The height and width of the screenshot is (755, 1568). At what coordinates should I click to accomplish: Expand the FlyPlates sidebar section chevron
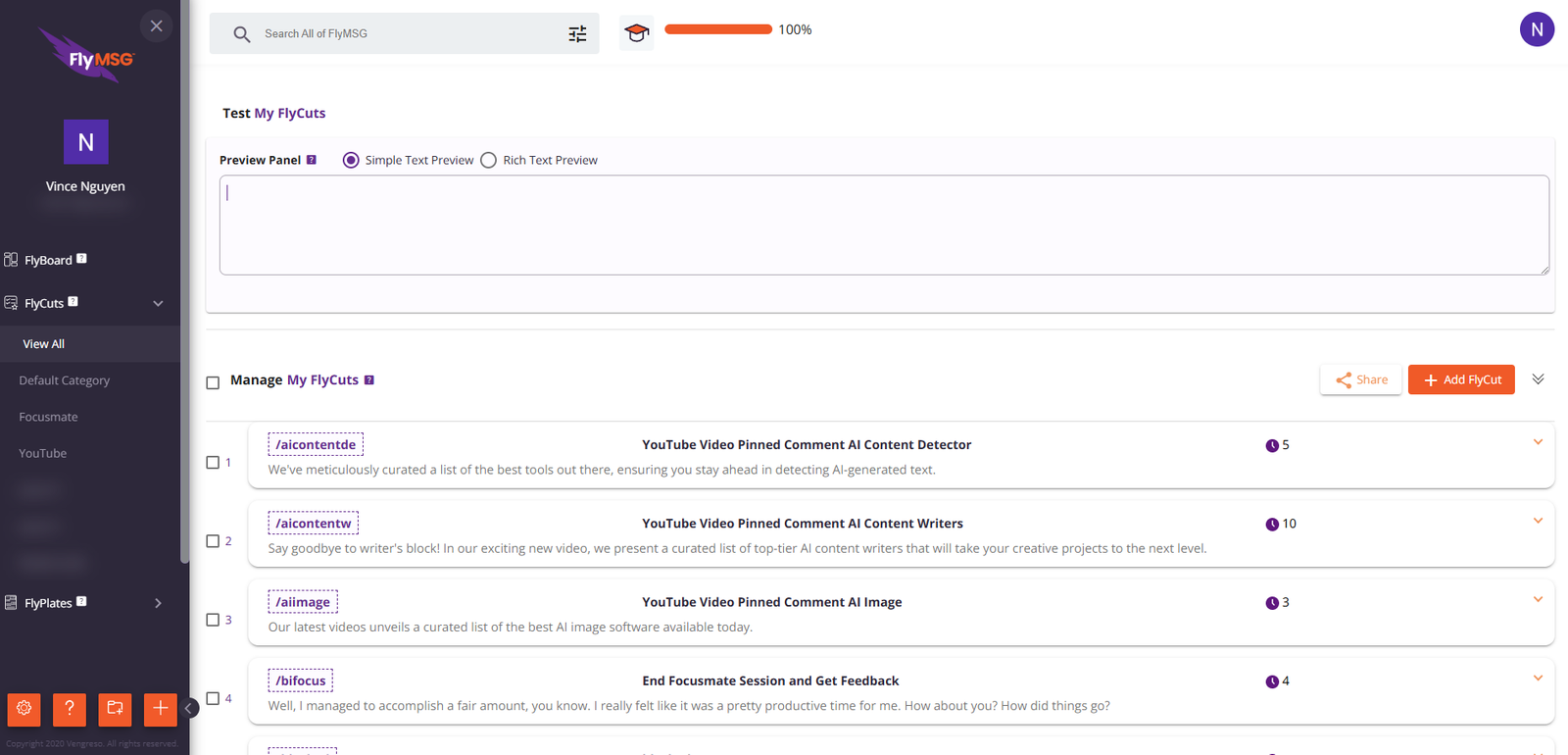(158, 603)
